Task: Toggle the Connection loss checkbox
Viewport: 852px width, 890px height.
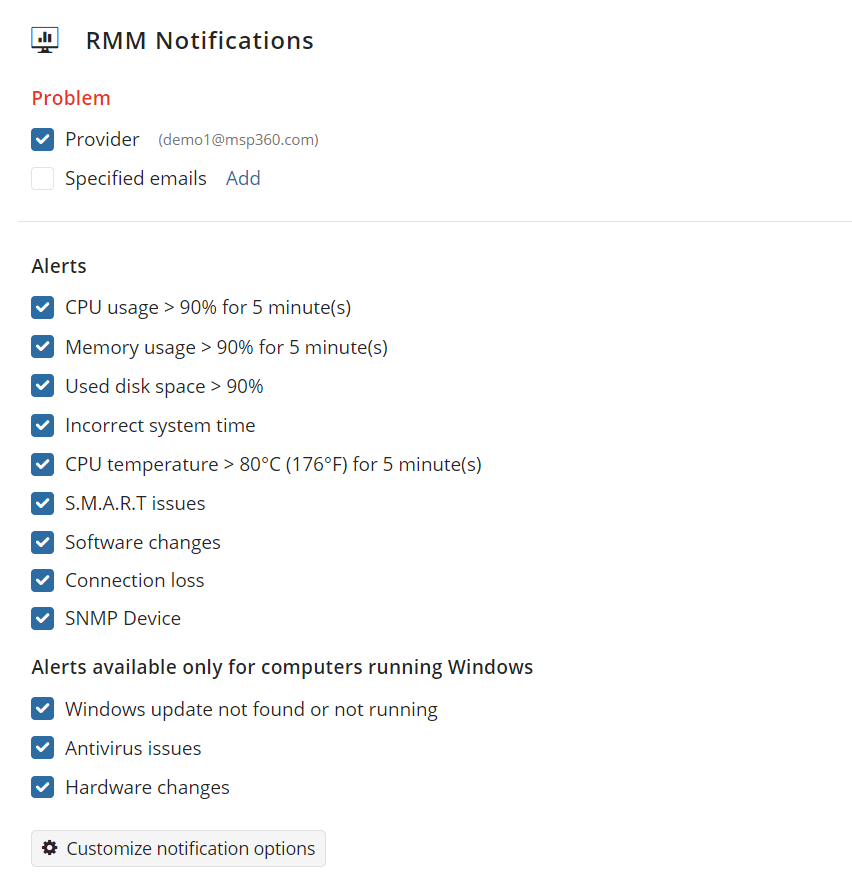Action: point(43,581)
